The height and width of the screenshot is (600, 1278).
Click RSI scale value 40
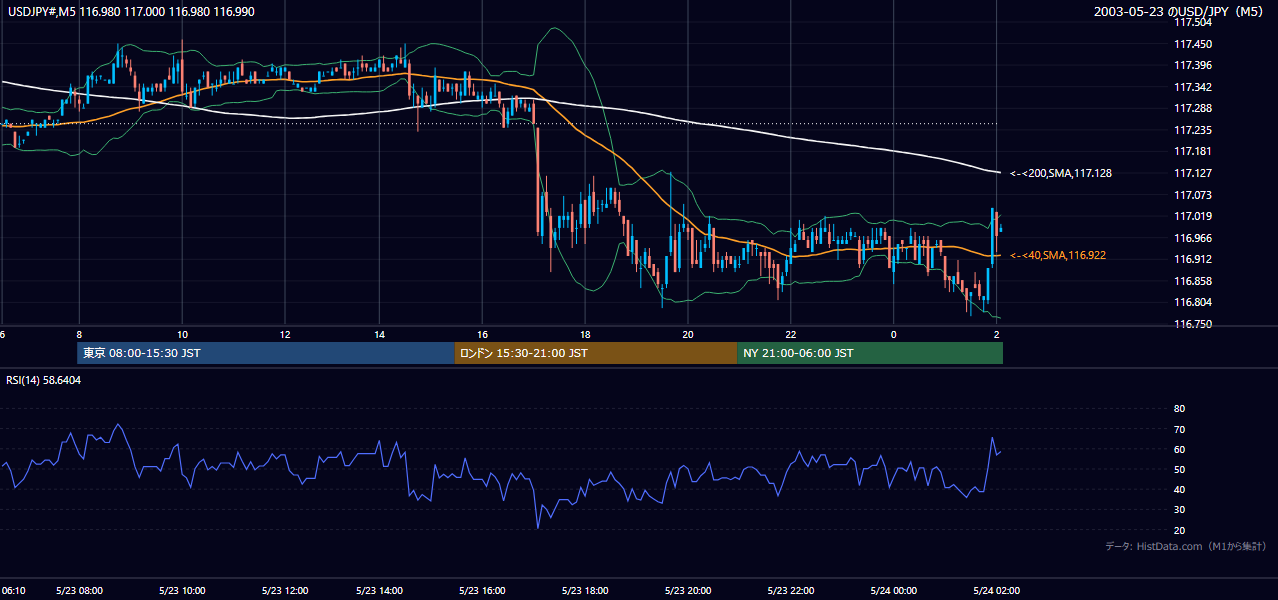(1179, 489)
